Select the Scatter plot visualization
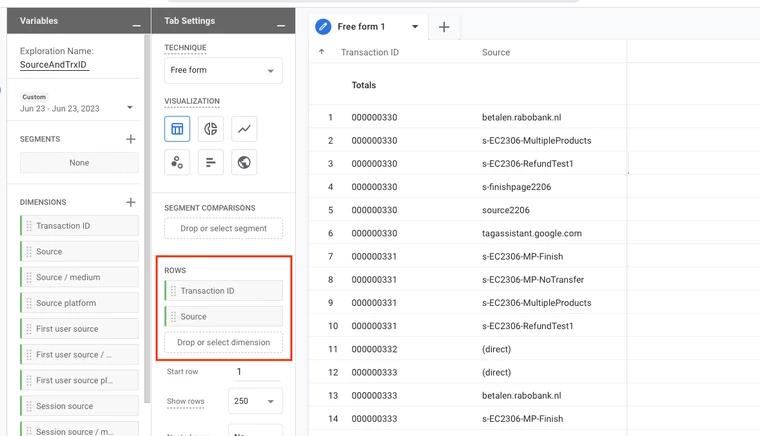 click(177, 162)
